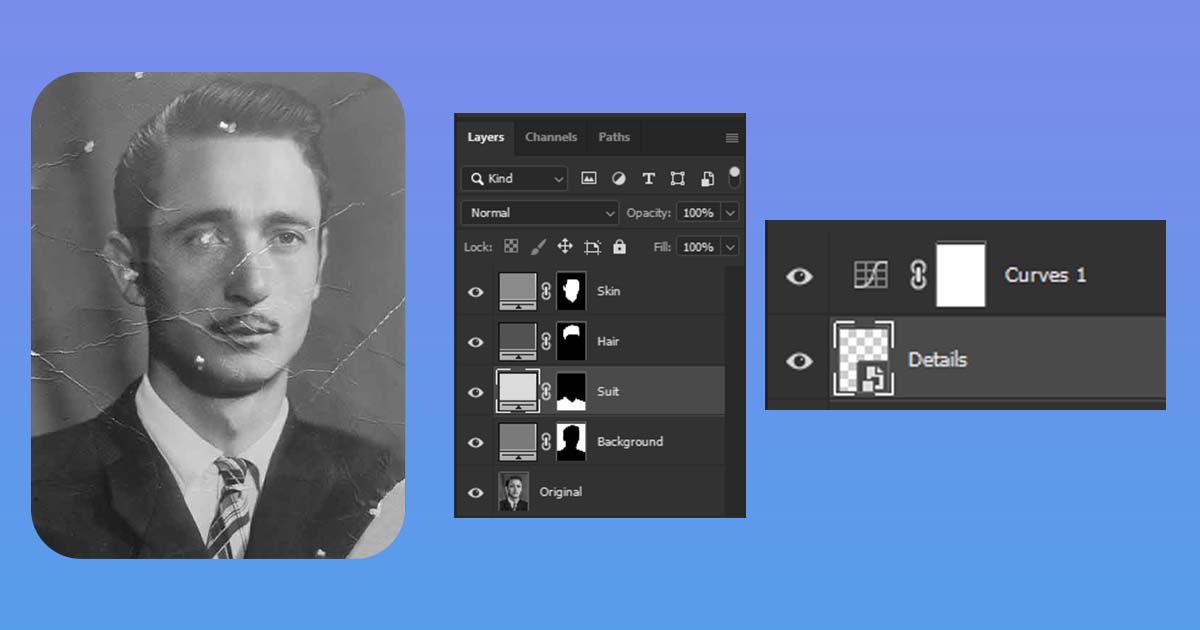Select the Details layer
The height and width of the screenshot is (630, 1200).
[x=937, y=360]
